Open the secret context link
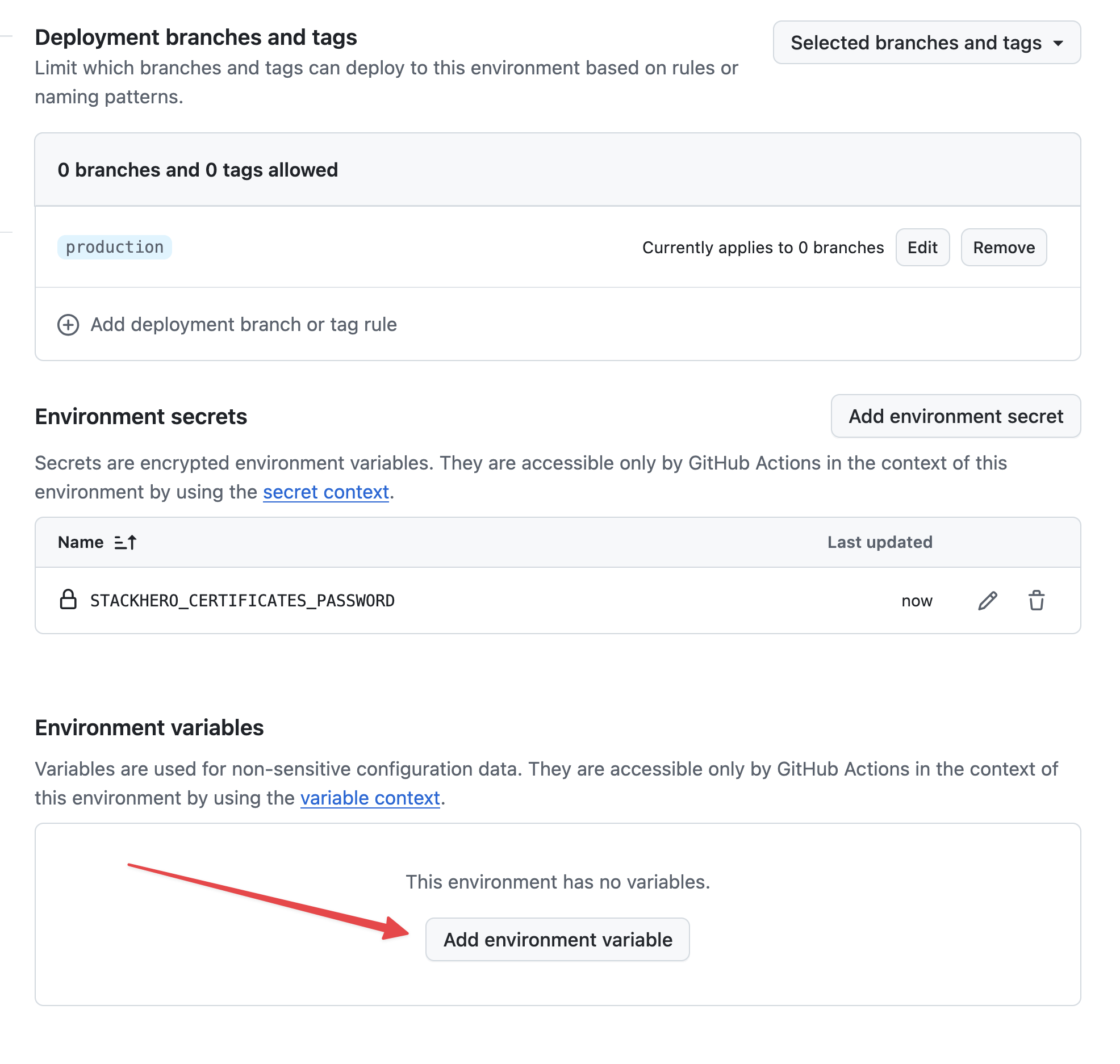 click(x=326, y=492)
